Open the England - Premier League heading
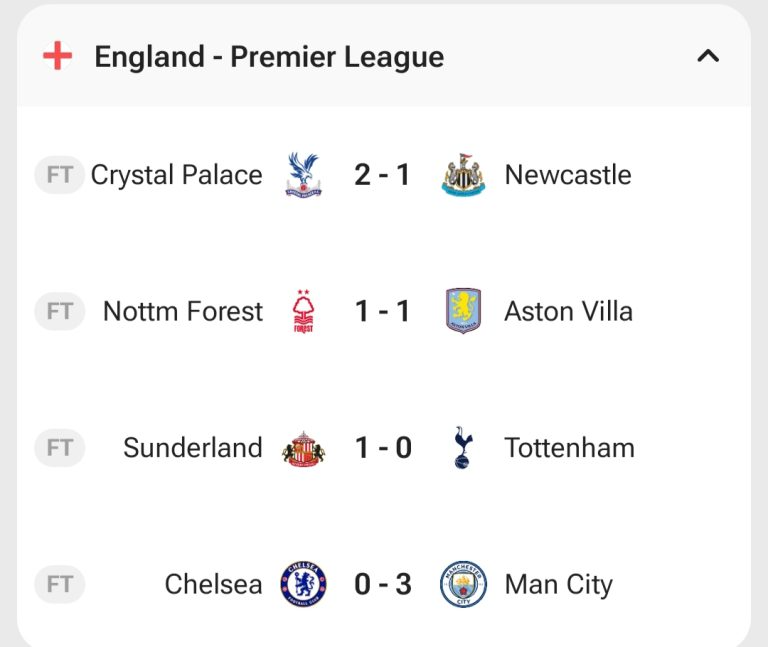Image resolution: width=768 pixels, height=647 pixels. pos(269,57)
